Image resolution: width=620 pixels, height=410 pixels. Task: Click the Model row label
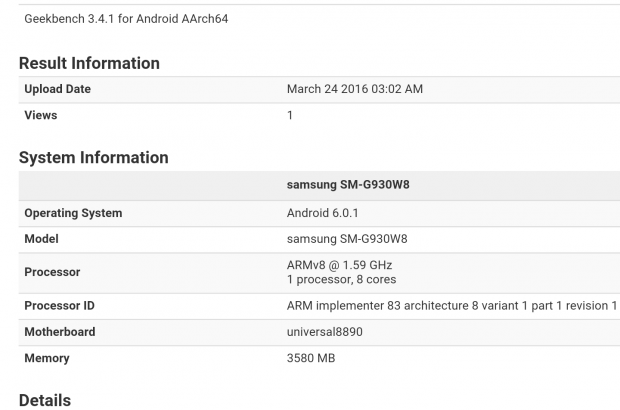41,239
